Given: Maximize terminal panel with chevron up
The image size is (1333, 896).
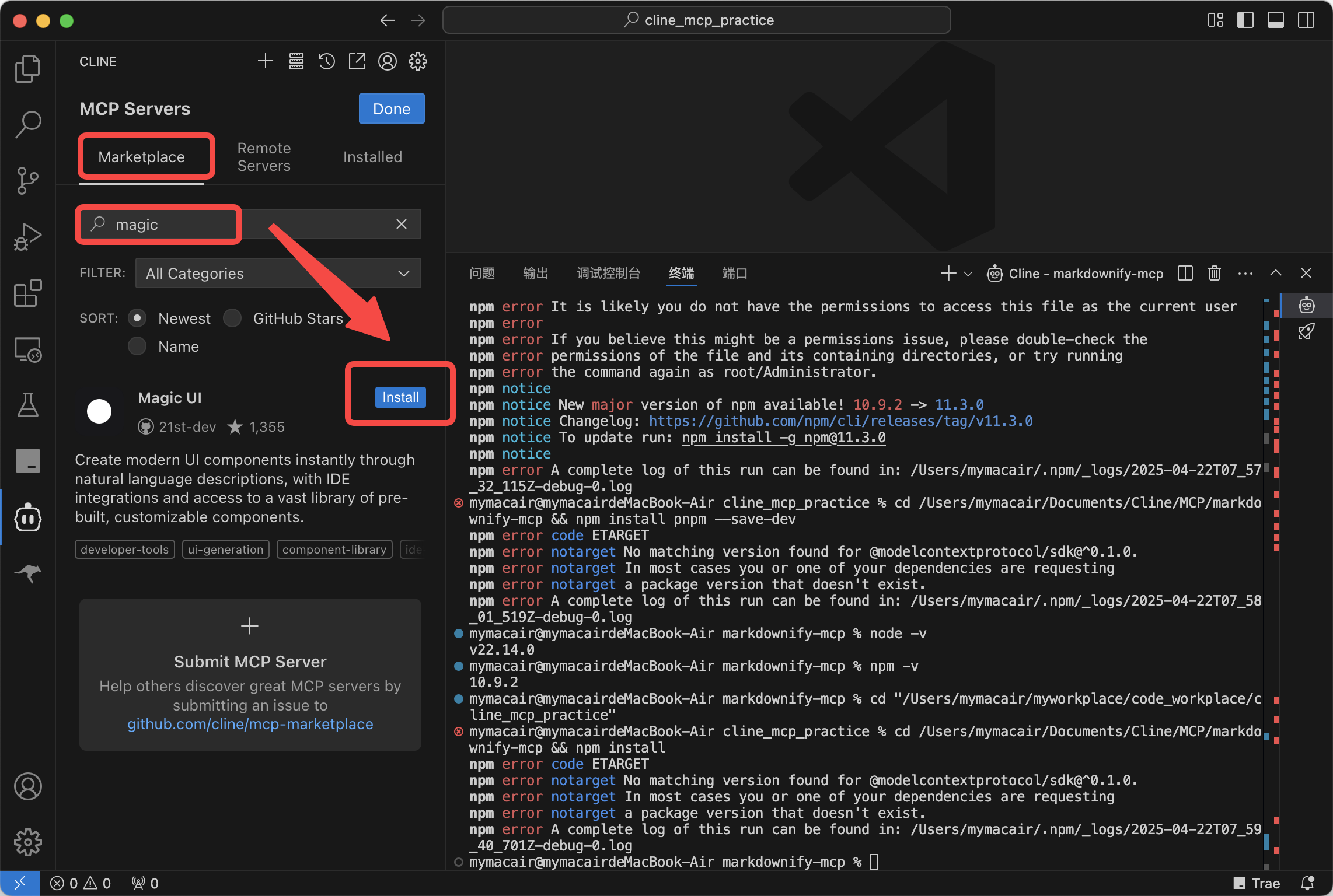Looking at the screenshot, I should [x=1276, y=274].
